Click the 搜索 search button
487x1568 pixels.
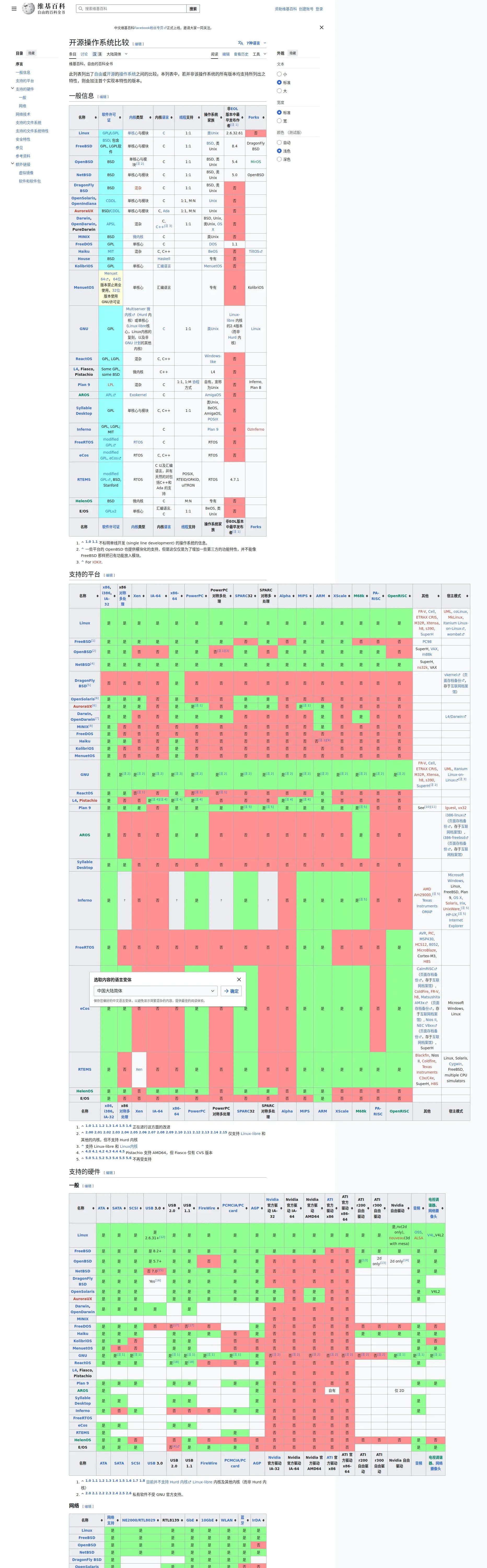[193, 9]
